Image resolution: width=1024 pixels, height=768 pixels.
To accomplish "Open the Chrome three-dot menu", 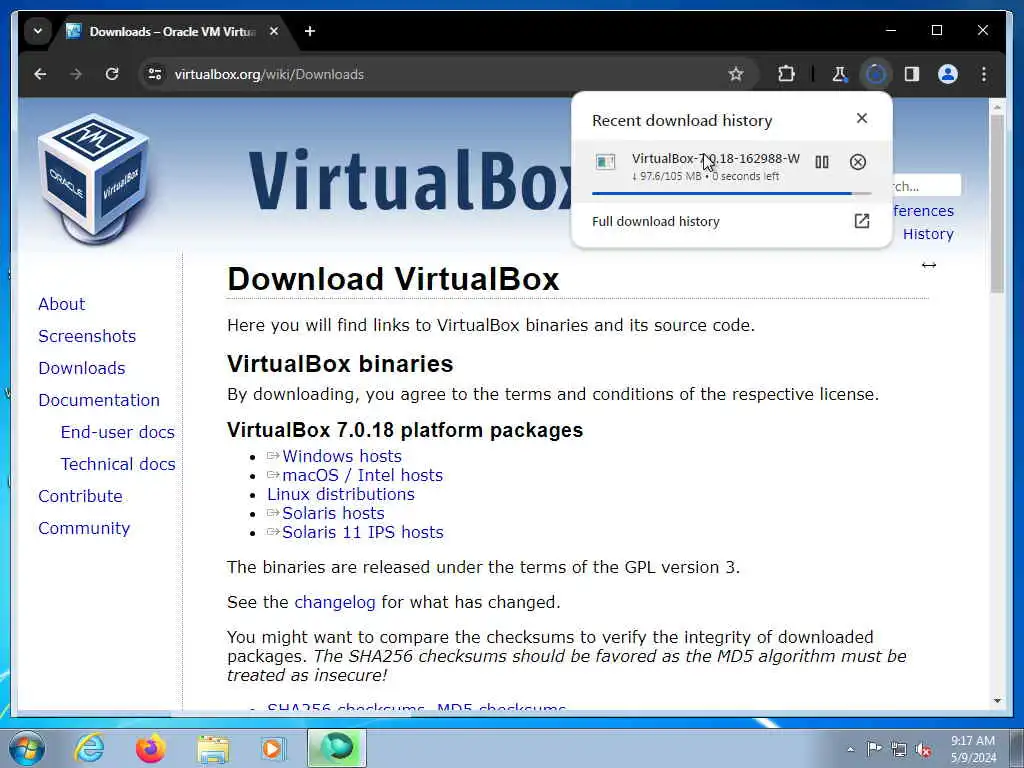I will point(984,74).
